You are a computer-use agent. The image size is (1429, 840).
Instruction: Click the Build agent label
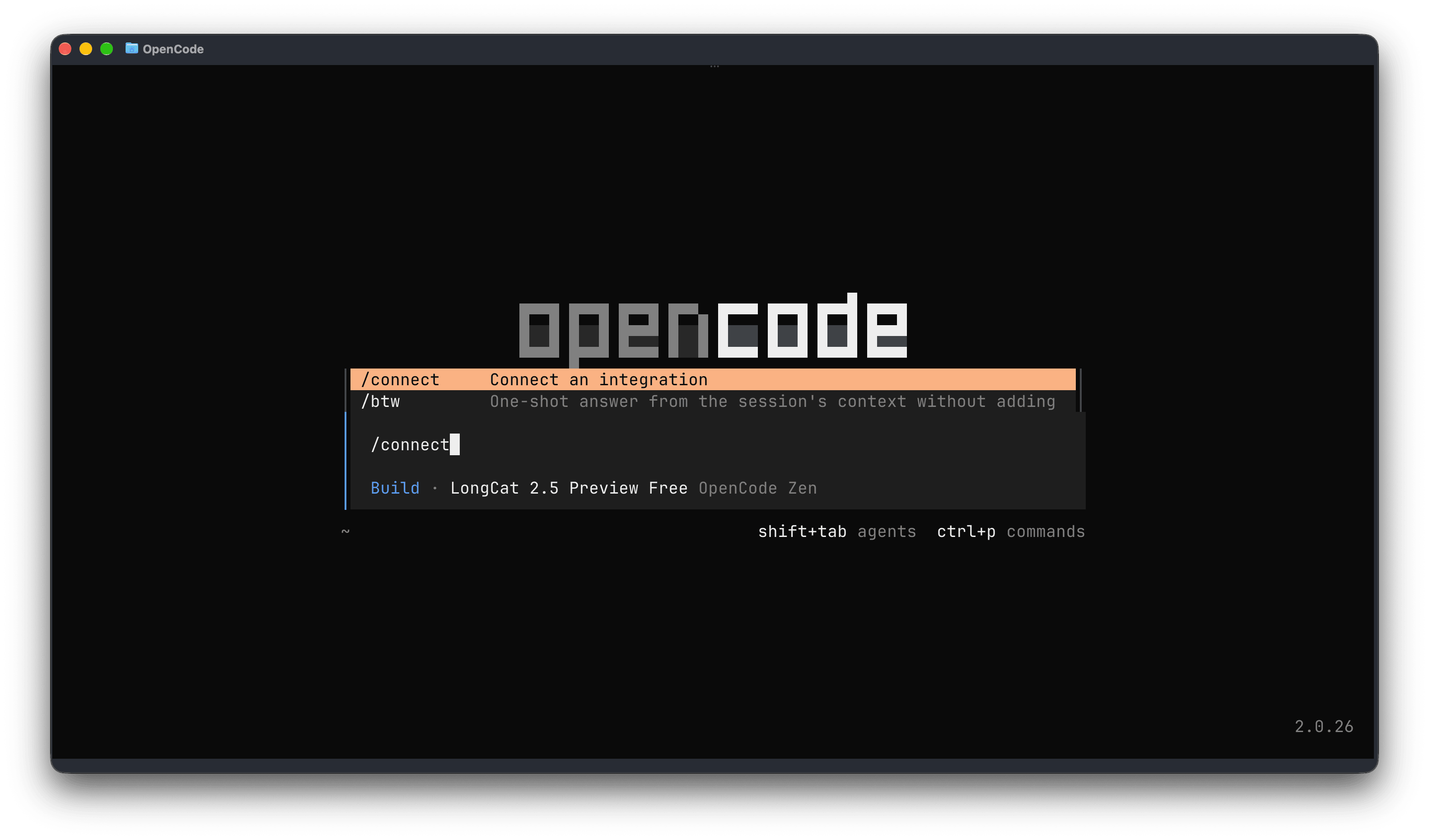[x=395, y=488]
